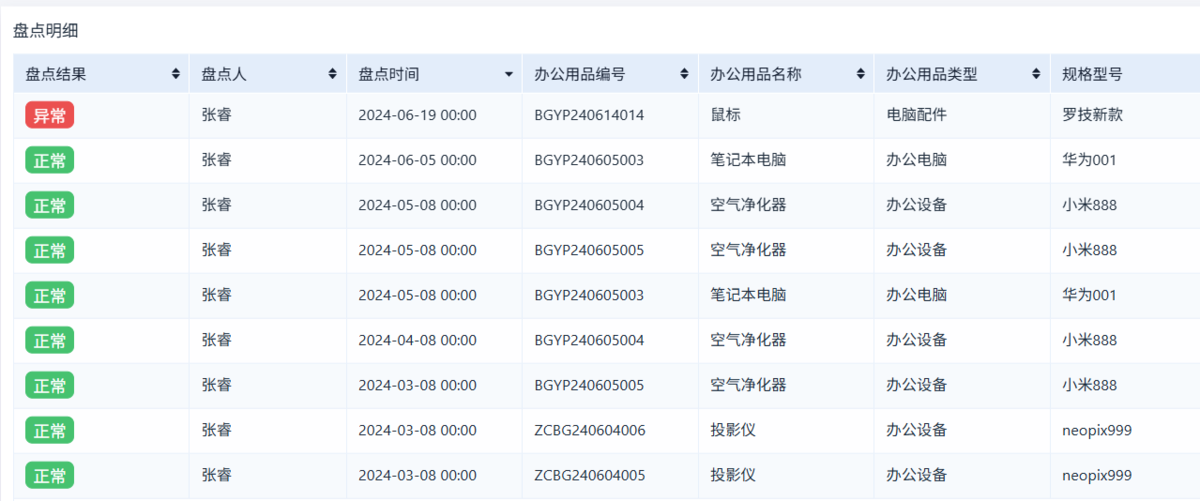Sort by 办公用品编号 arrow icon
The height and width of the screenshot is (501, 1200).
[x=684, y=74]
